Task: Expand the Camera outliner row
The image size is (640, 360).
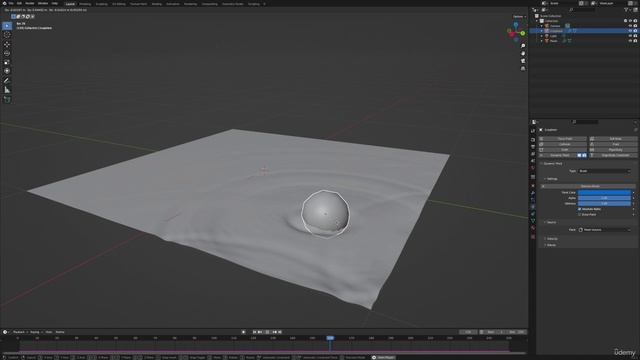Action: pos(542,26)
